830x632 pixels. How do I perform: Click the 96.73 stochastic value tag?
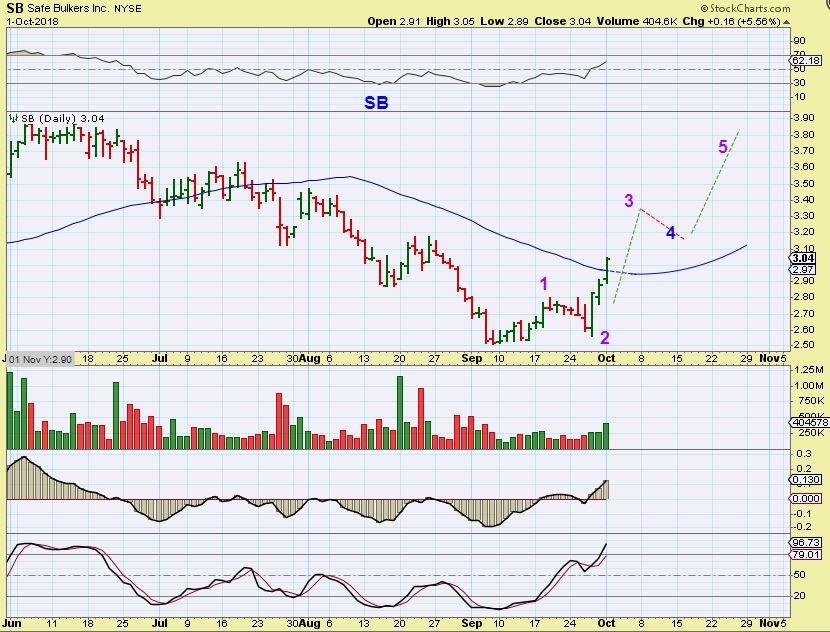pyautogui.click(x=807, y=543)
